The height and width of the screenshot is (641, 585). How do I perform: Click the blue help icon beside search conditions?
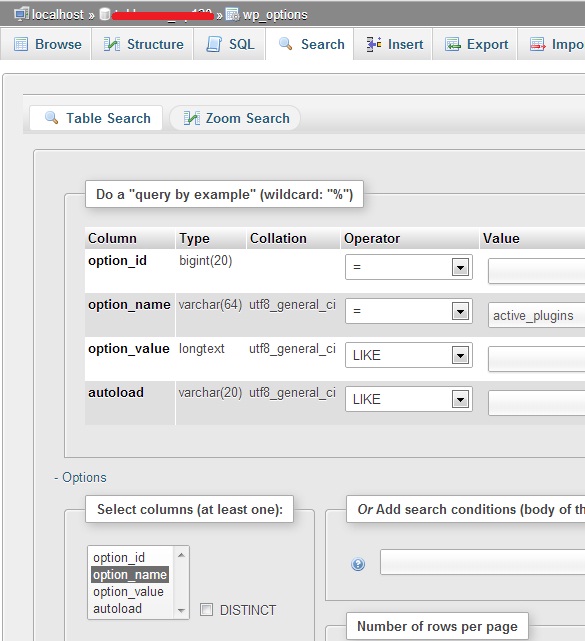click(358, 564)
